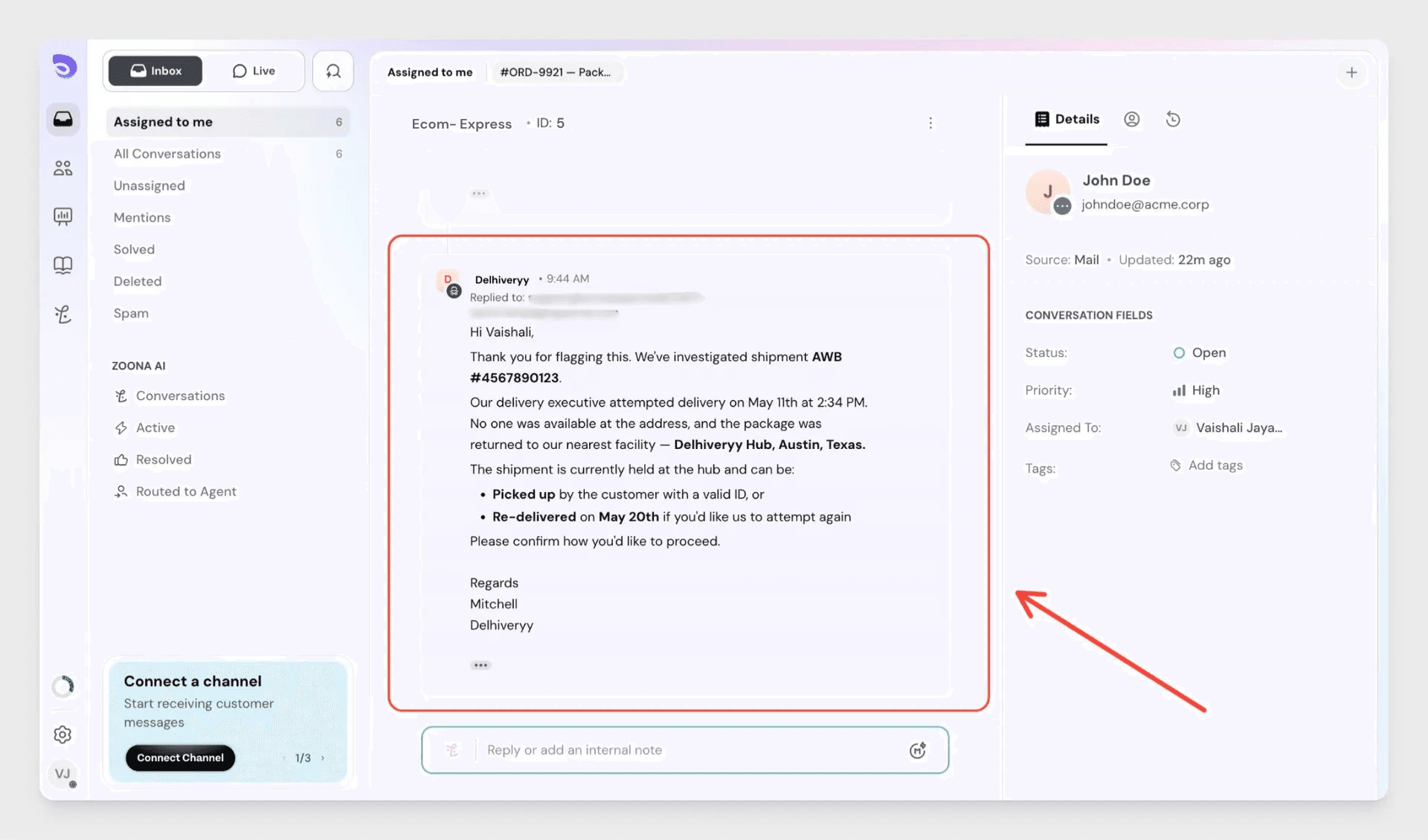
Task: Expand the quoted text ellipsis below signature
Action: 480,665
